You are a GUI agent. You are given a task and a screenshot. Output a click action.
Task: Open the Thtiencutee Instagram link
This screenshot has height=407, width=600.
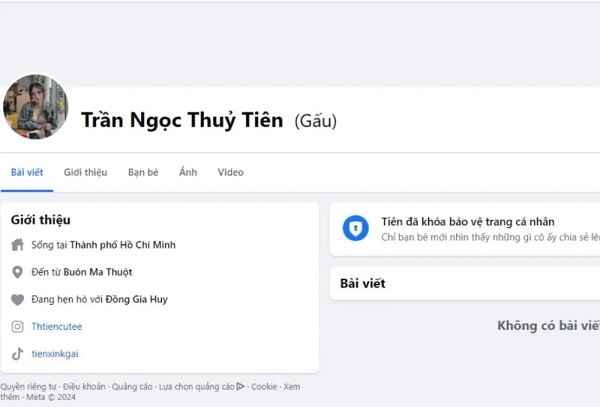tap(57, 327)
